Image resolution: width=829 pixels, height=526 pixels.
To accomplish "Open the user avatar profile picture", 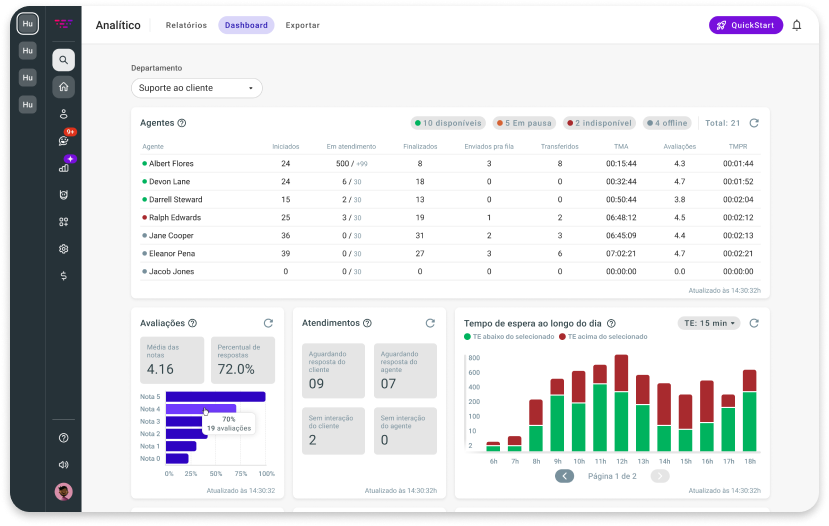I will (63, 492).
